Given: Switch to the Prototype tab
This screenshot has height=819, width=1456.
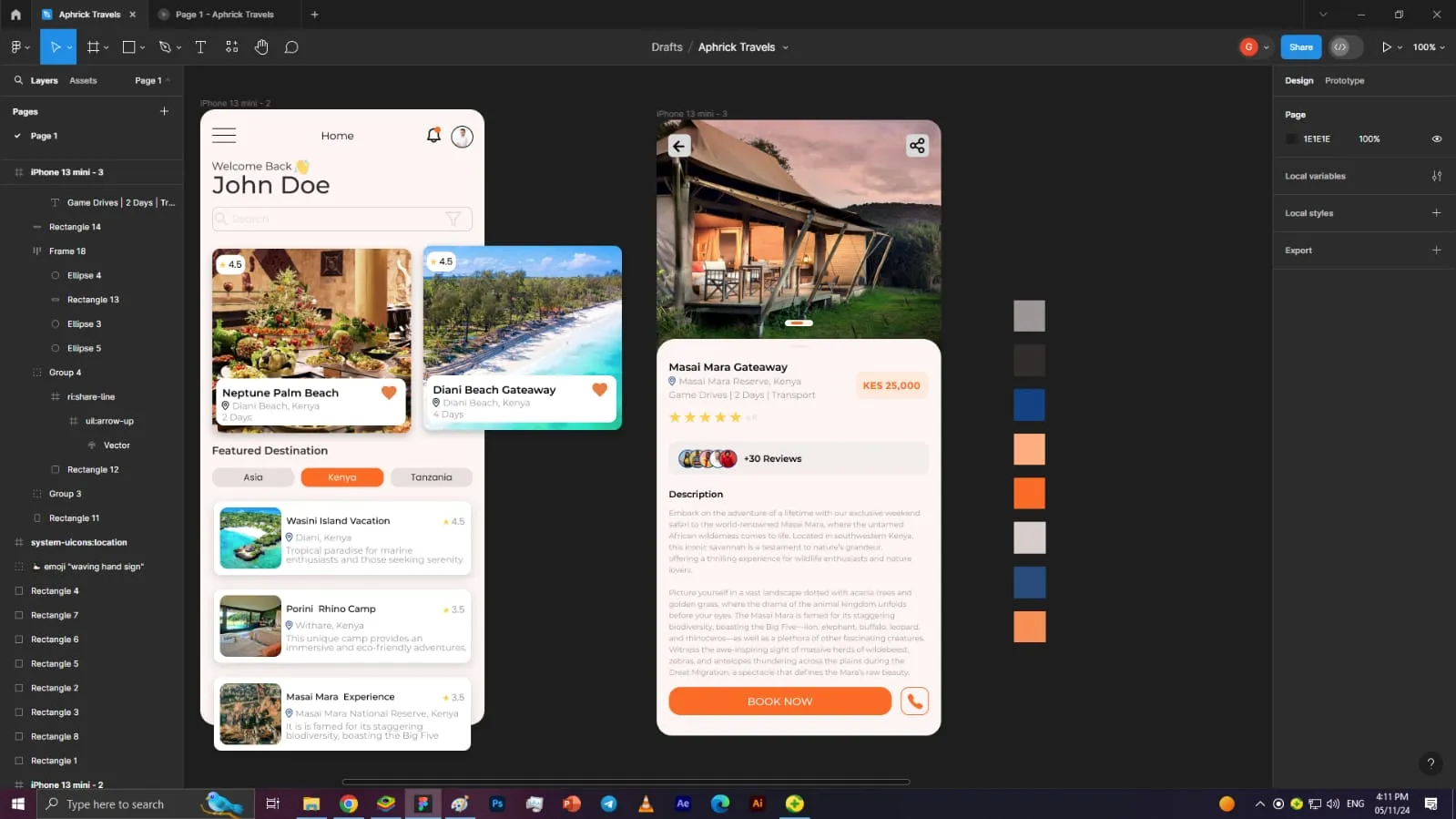Looking at the screenshot, I should (1344, 81).
